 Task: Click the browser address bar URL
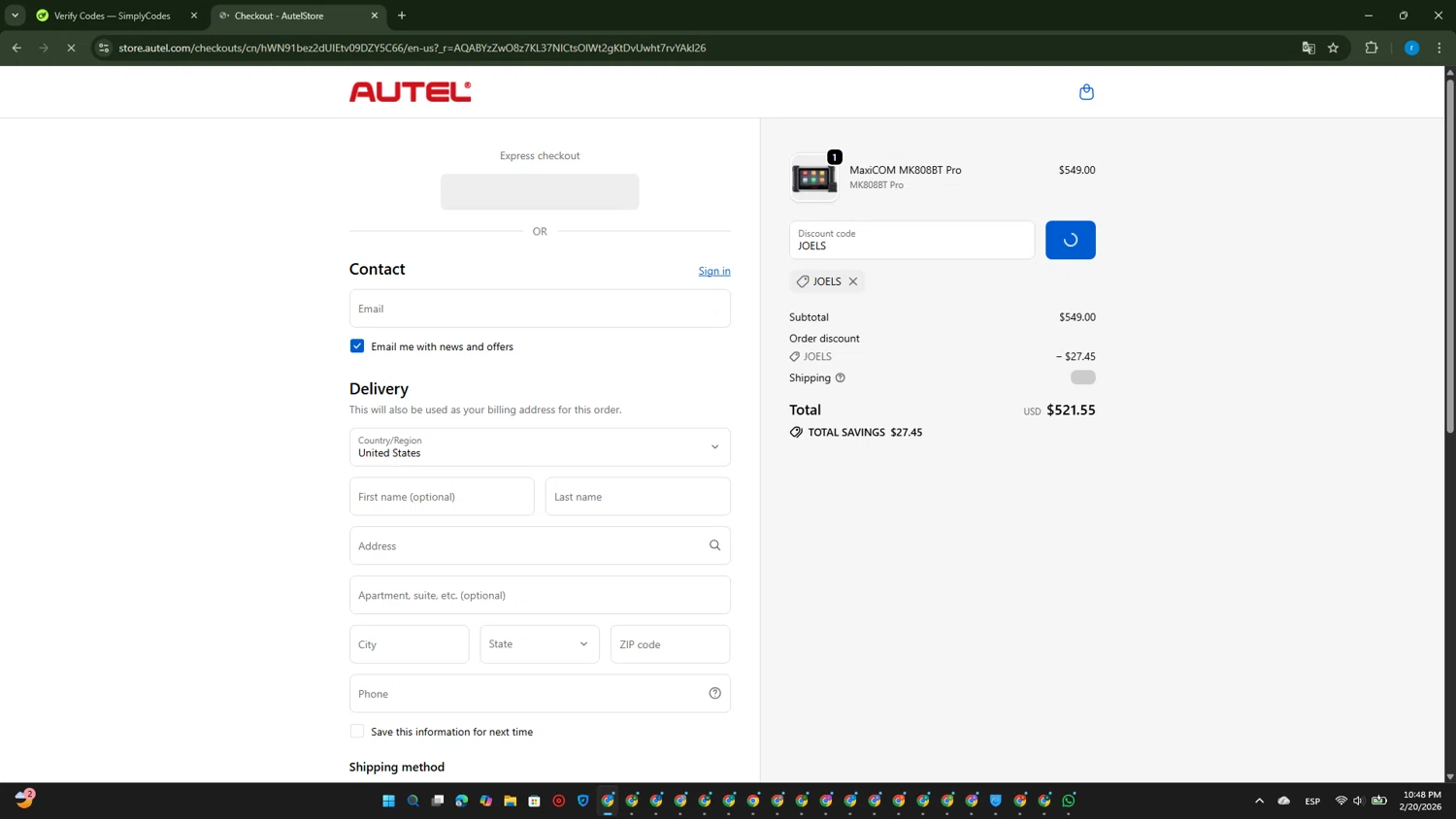[x=412, y=48]
